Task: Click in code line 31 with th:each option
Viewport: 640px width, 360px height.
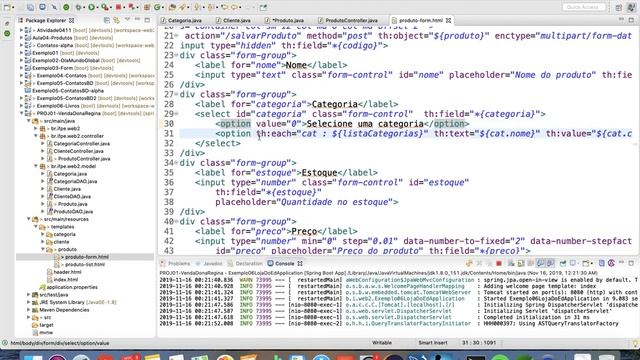Action: (406, 133)
